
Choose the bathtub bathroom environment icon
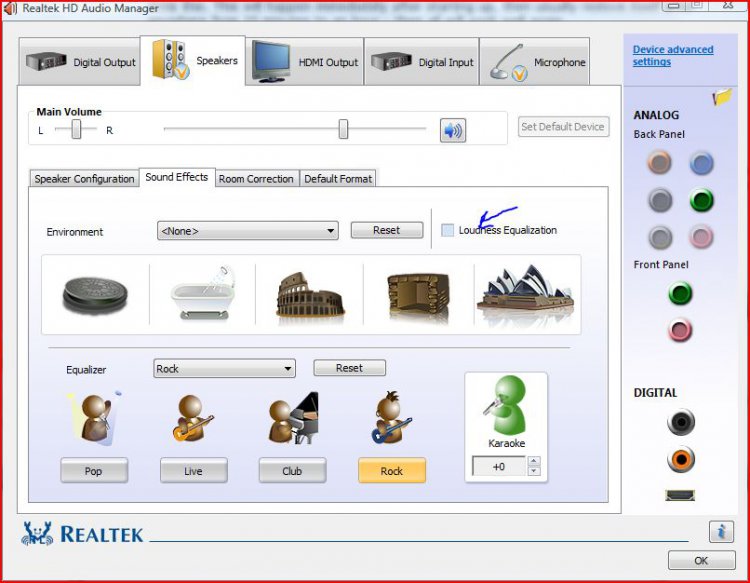click(x=203, y=293)
